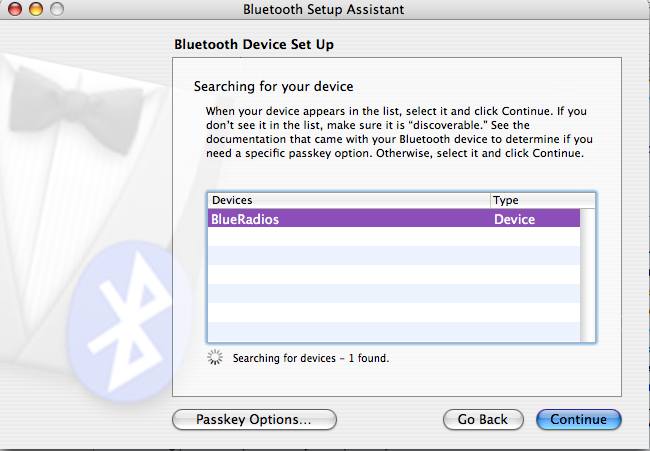Image resolution: width=650 pixels, height=451 pixels.
Task: Sort by the Devices column header
Action: click(x=349, y=200)
